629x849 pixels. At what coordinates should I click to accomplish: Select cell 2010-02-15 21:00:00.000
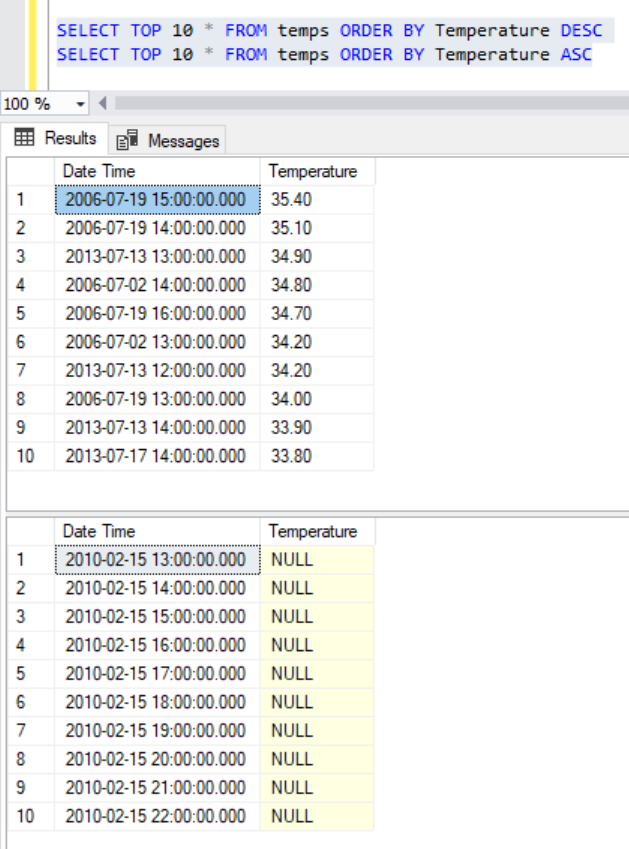pos(157,788)
